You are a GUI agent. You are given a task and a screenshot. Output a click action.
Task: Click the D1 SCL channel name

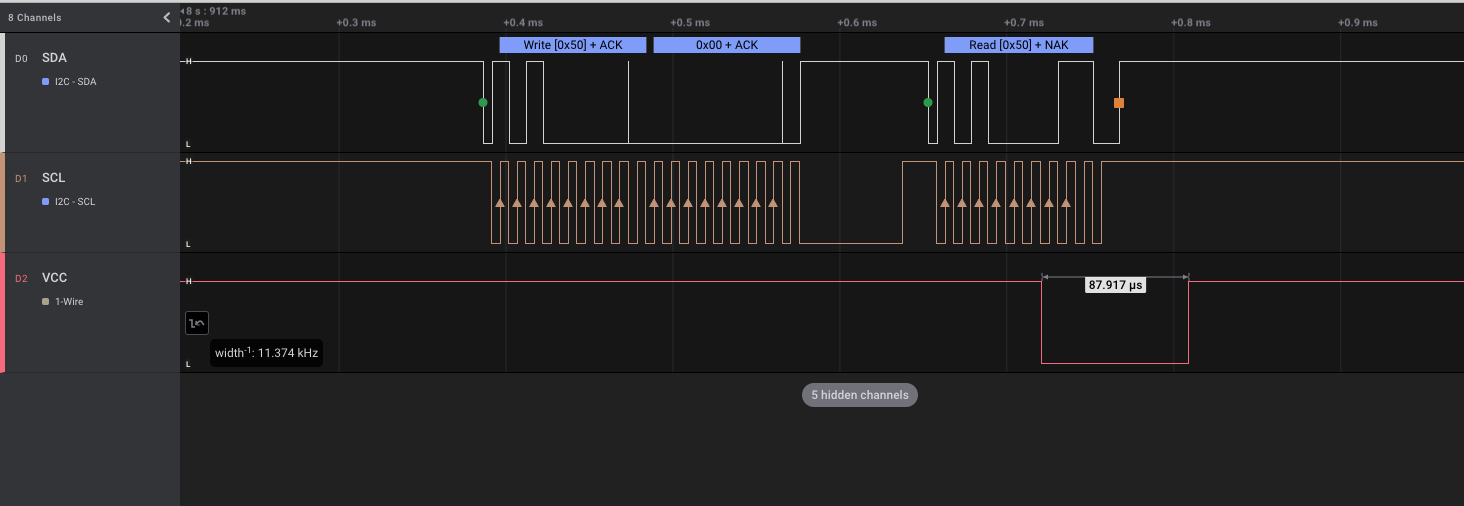[53, 178]
